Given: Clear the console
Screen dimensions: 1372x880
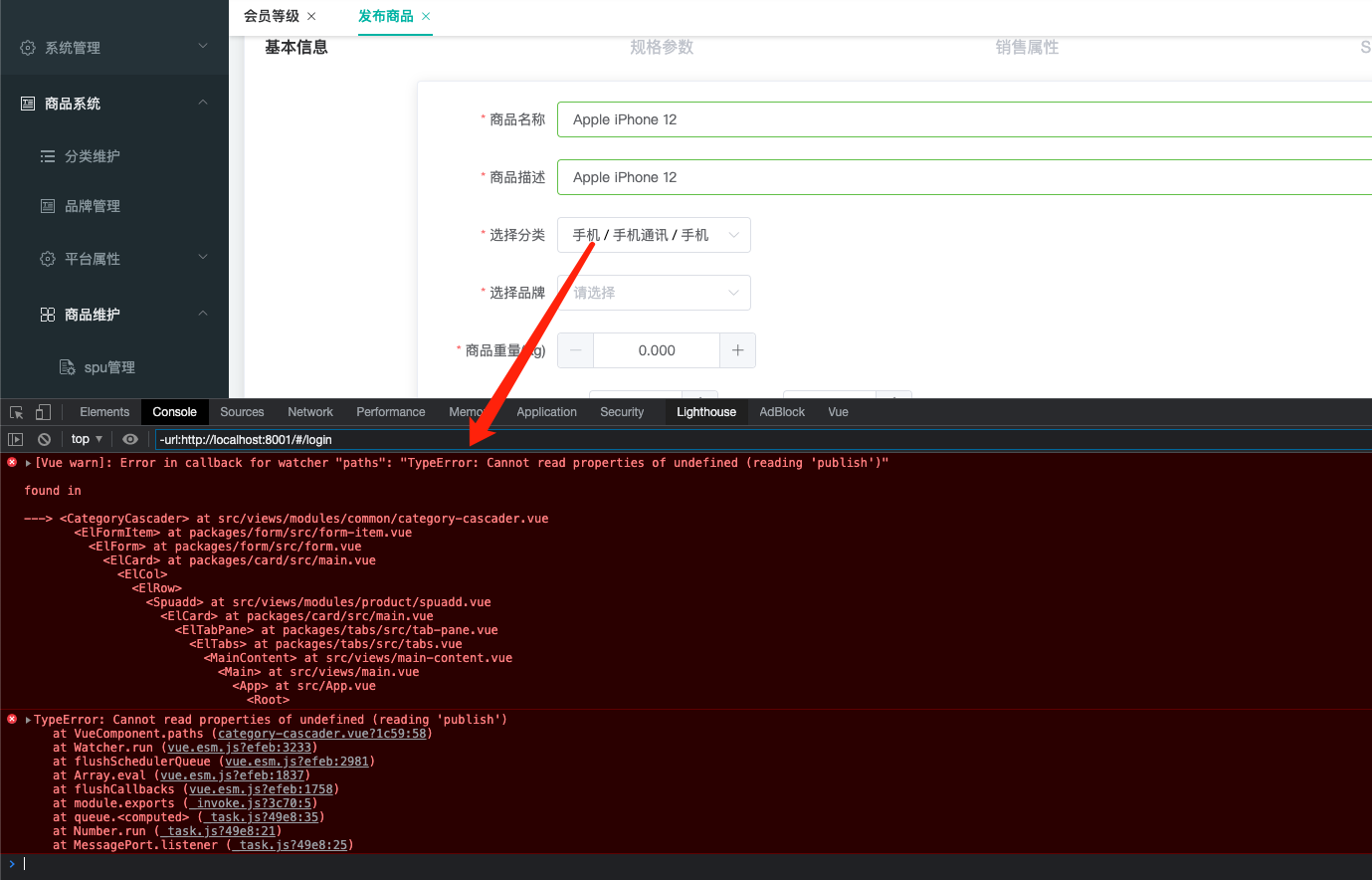Looking at the screenshot, I should click(x=44, y=439).
